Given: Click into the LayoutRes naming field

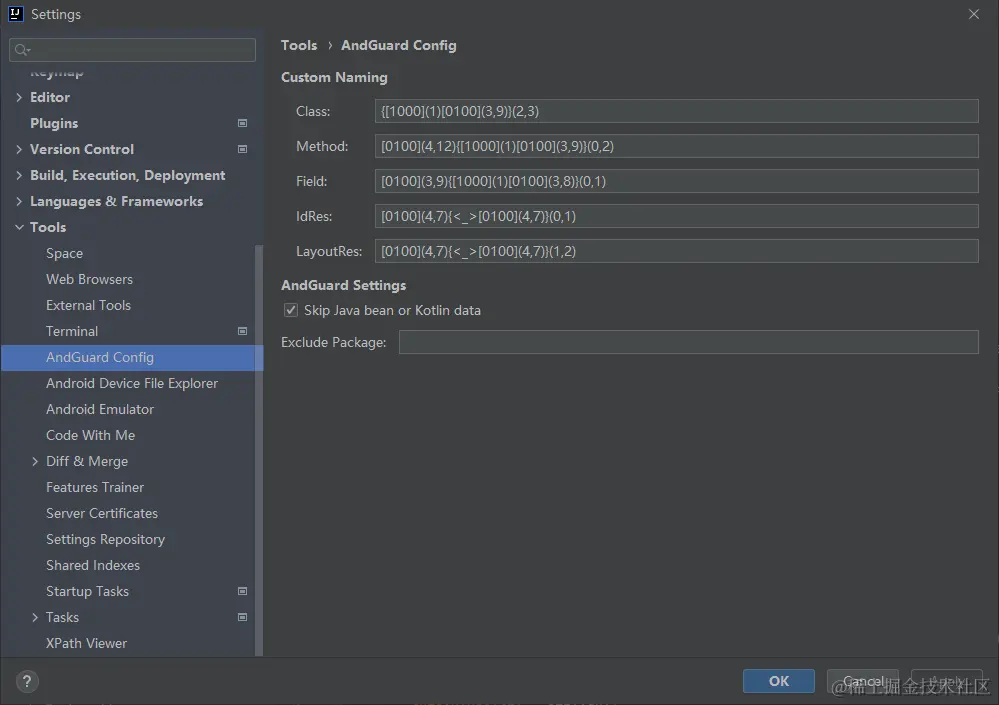Looking at the screenshot, I should pos(677,251).
